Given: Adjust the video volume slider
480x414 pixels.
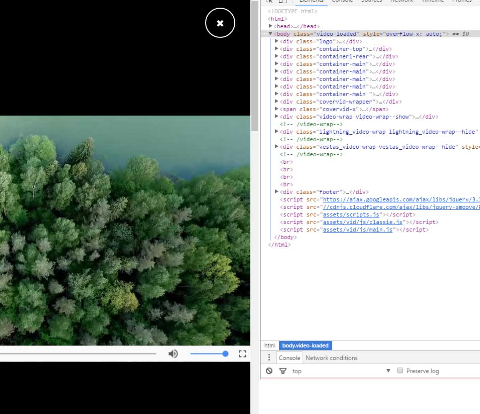Looking at the screenshot, I should [x=209, y=354].
